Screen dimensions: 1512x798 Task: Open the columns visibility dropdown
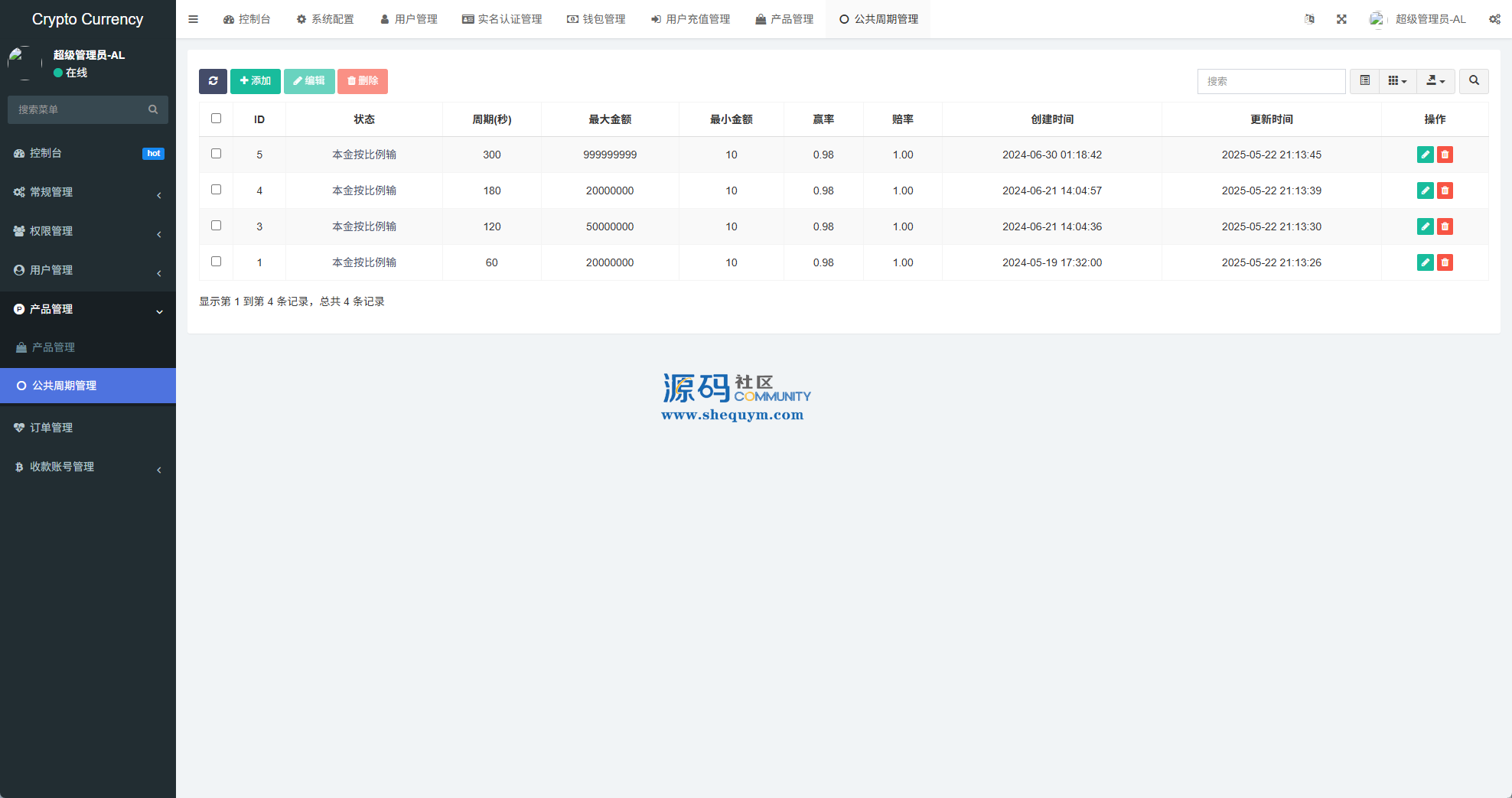1397,81
